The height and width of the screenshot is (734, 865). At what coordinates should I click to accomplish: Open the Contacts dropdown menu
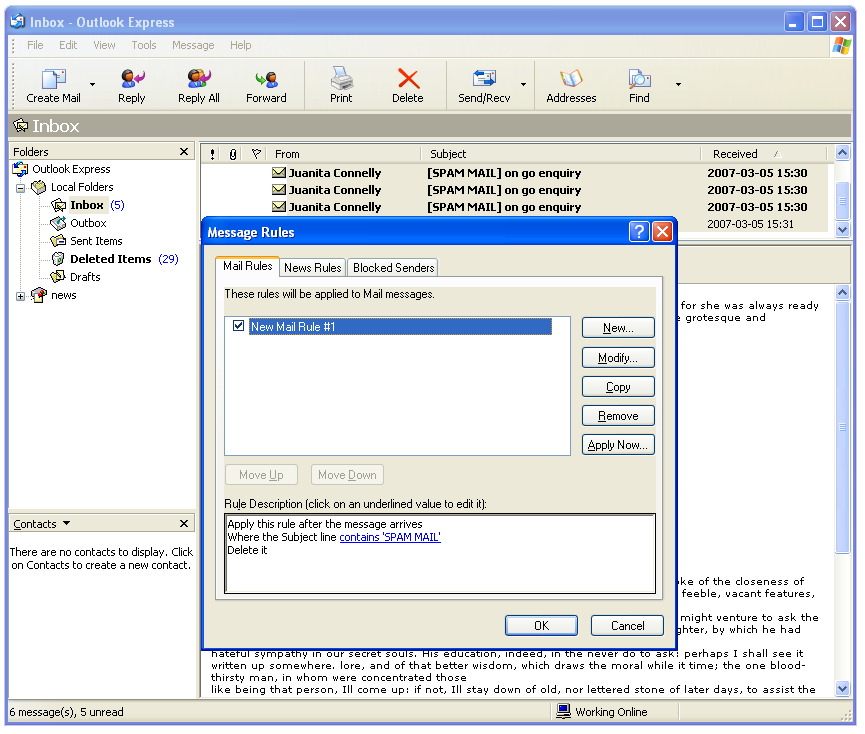click(66, 524)
